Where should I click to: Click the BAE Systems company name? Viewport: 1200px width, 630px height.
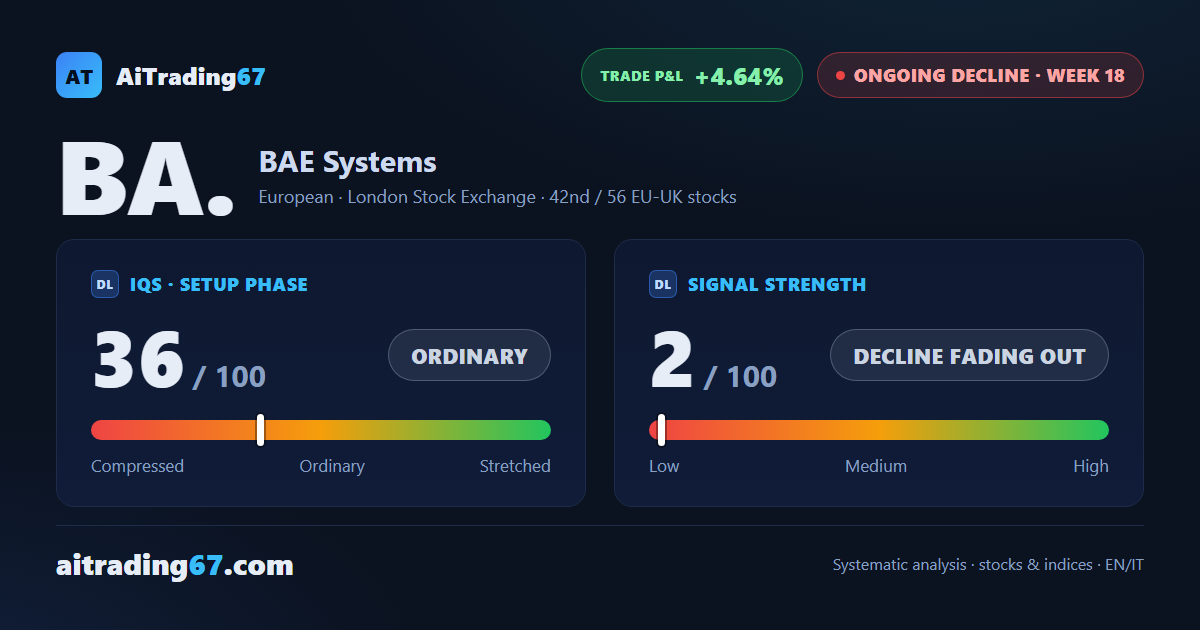(x=348, y=162)
